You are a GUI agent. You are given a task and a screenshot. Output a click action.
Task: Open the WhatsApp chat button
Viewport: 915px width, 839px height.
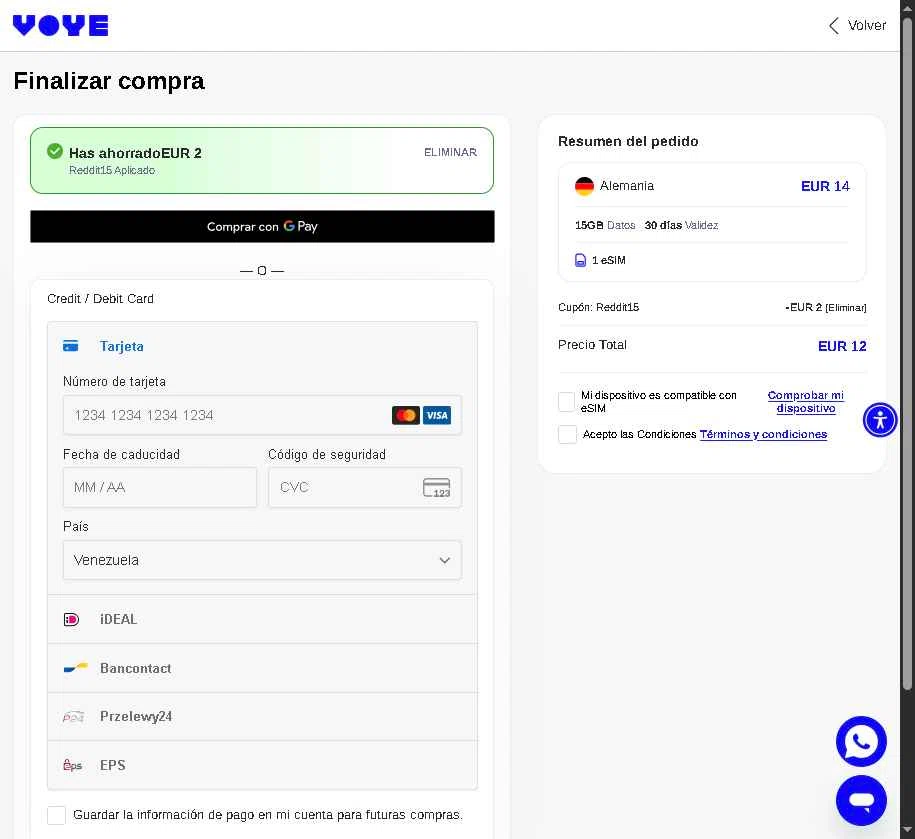pos(861,742)
